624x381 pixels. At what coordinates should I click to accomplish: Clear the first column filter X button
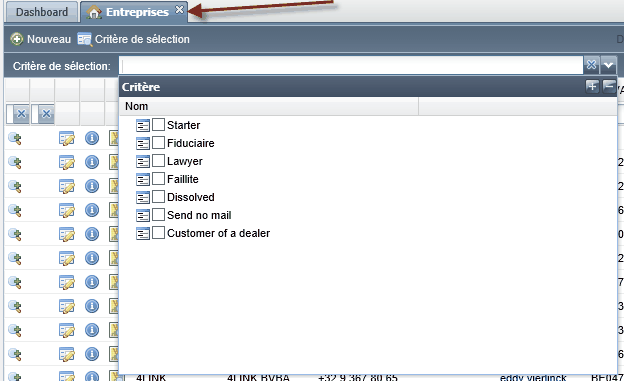21,114
